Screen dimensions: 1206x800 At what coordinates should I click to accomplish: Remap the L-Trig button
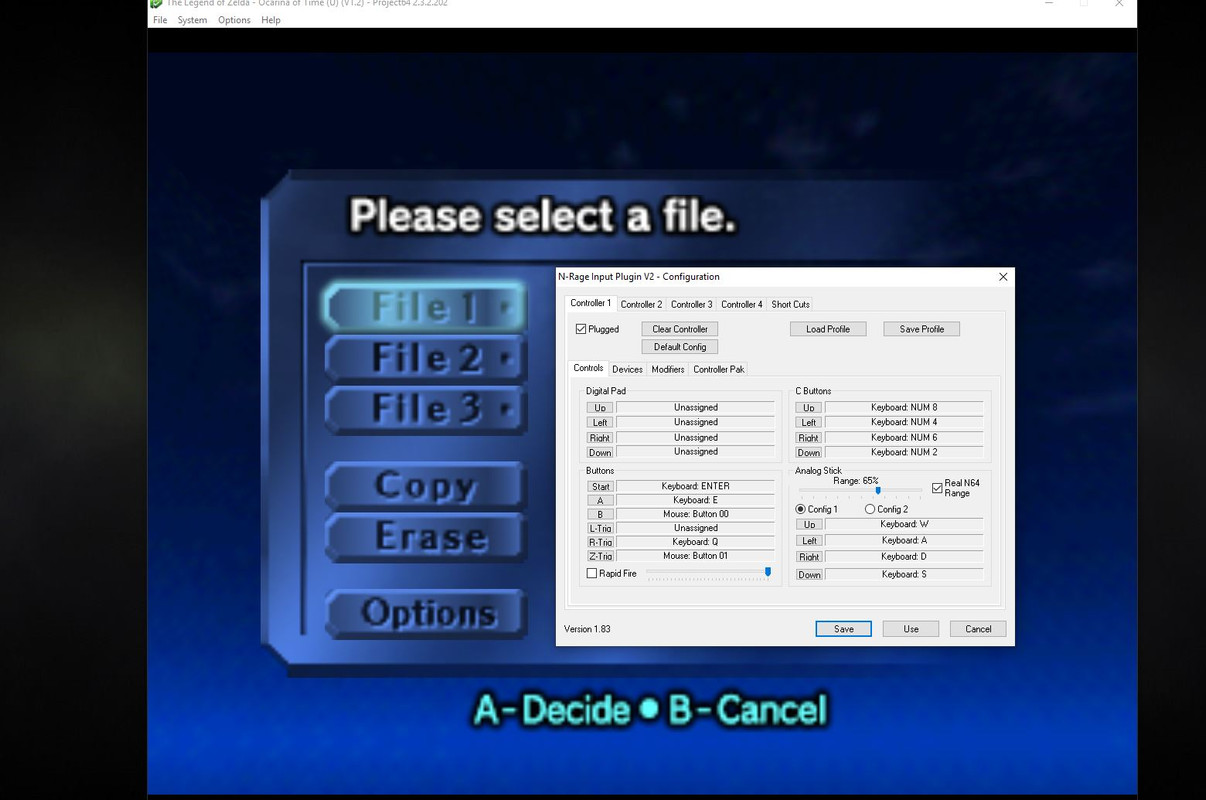point(600,529)
